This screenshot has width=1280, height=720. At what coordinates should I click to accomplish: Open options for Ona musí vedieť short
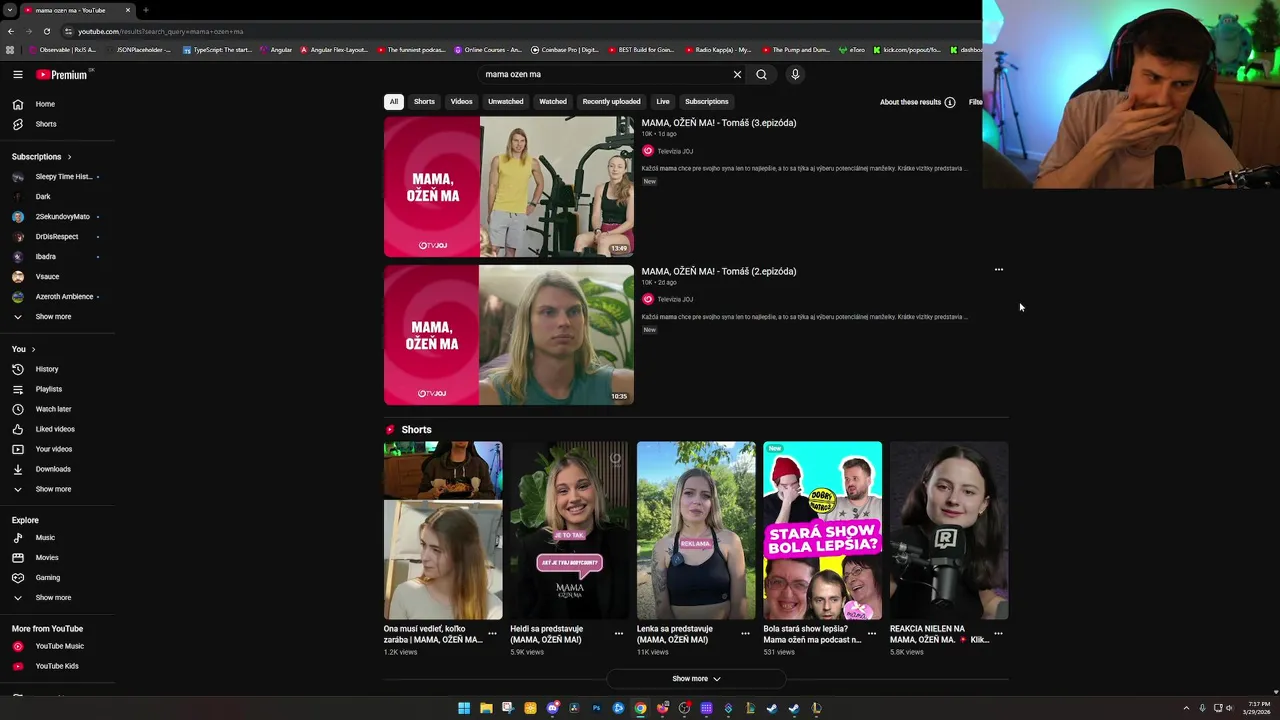[x=492, y=634]
